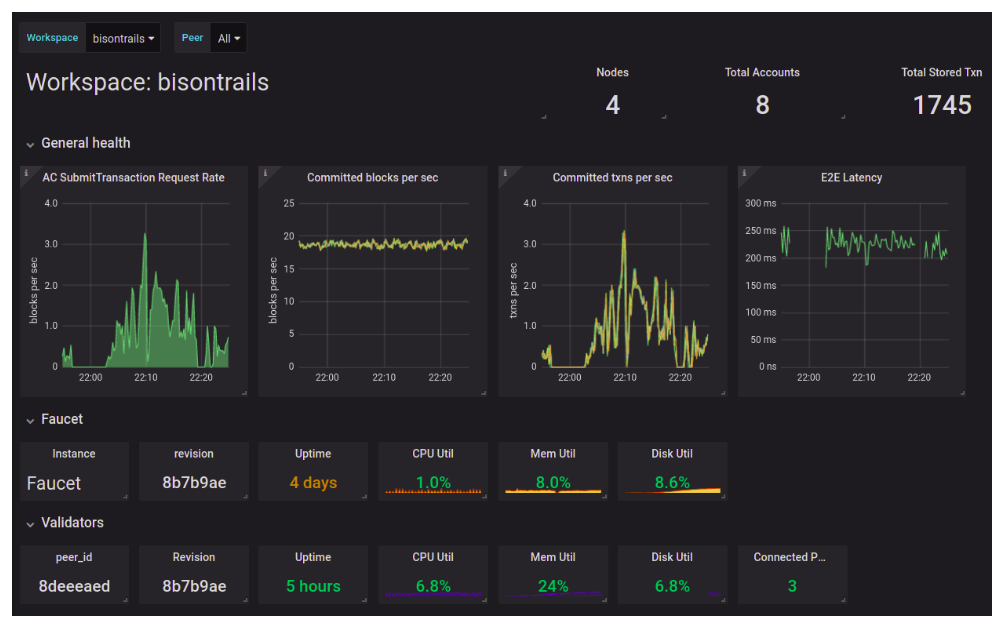Click the Nodes stat title
The width and height of the screenshot is (1004, 622).
(612, 72)
